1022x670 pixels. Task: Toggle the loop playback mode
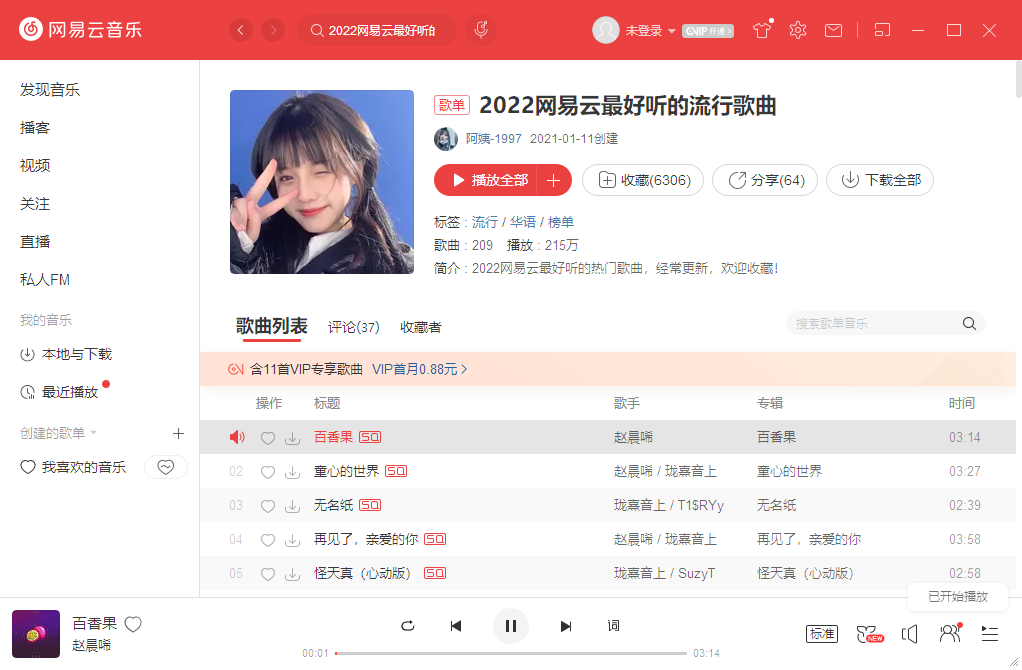coord(407,626)
